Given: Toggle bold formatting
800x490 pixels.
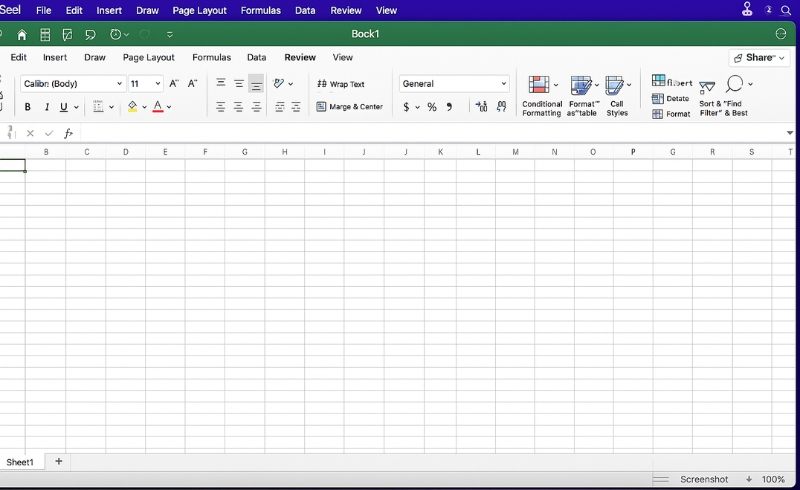Looking at the screenshot, I should [x=28, y=107].
